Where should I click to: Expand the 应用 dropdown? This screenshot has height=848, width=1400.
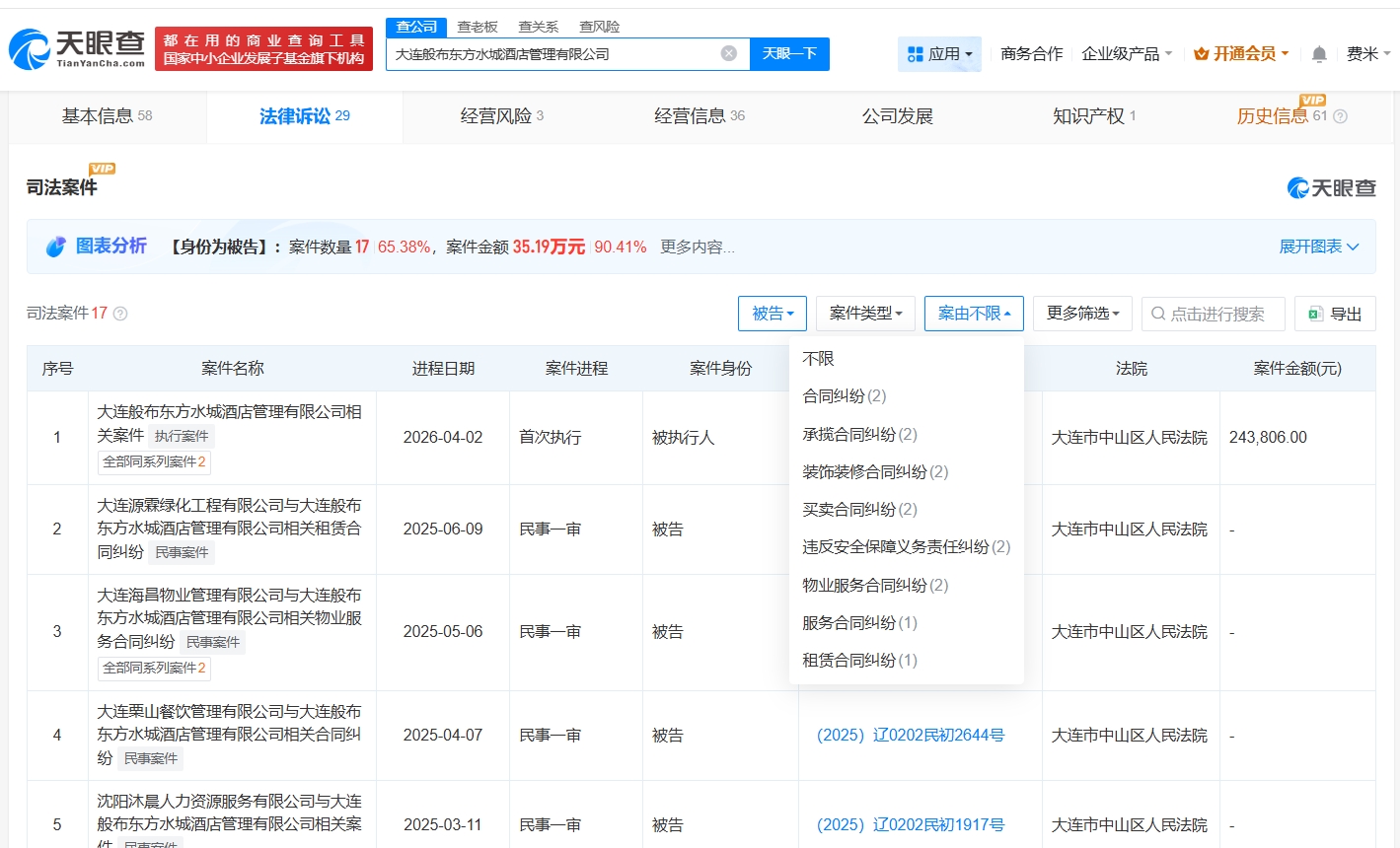coord(939,54)
